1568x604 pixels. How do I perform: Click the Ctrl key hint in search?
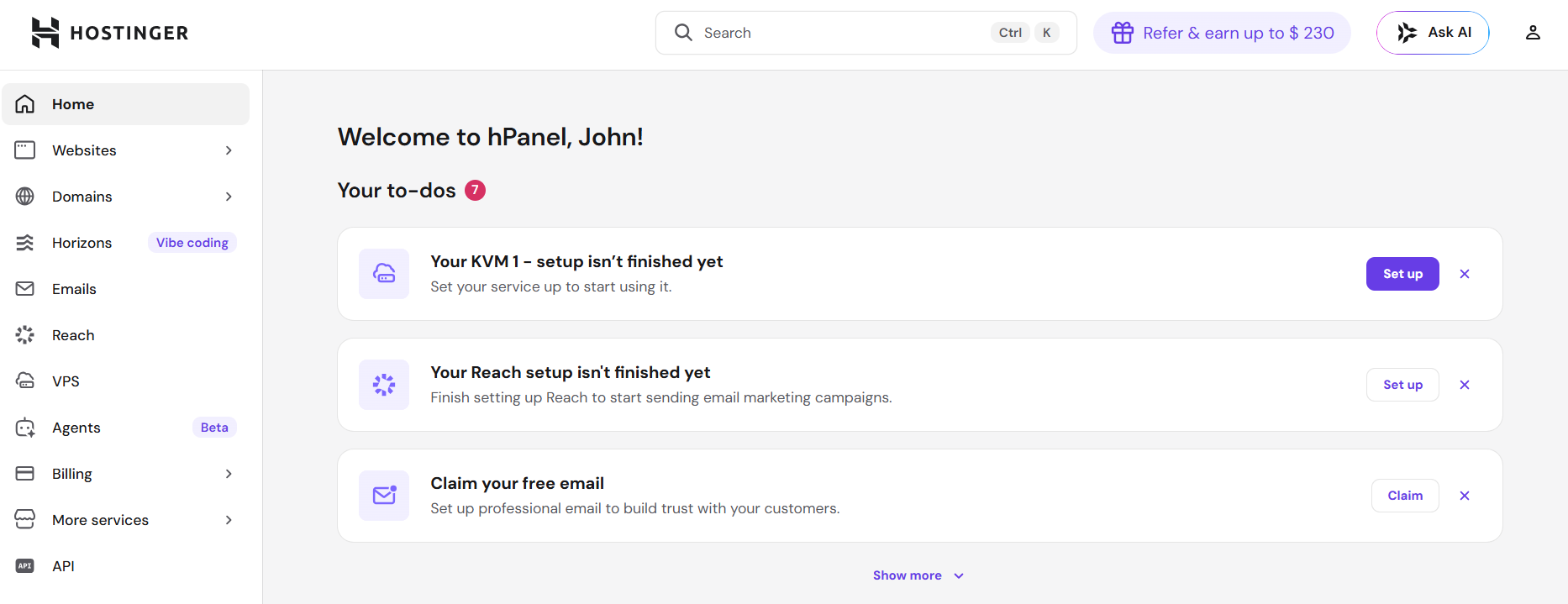pyautogui.click(x=1010, y=33)
